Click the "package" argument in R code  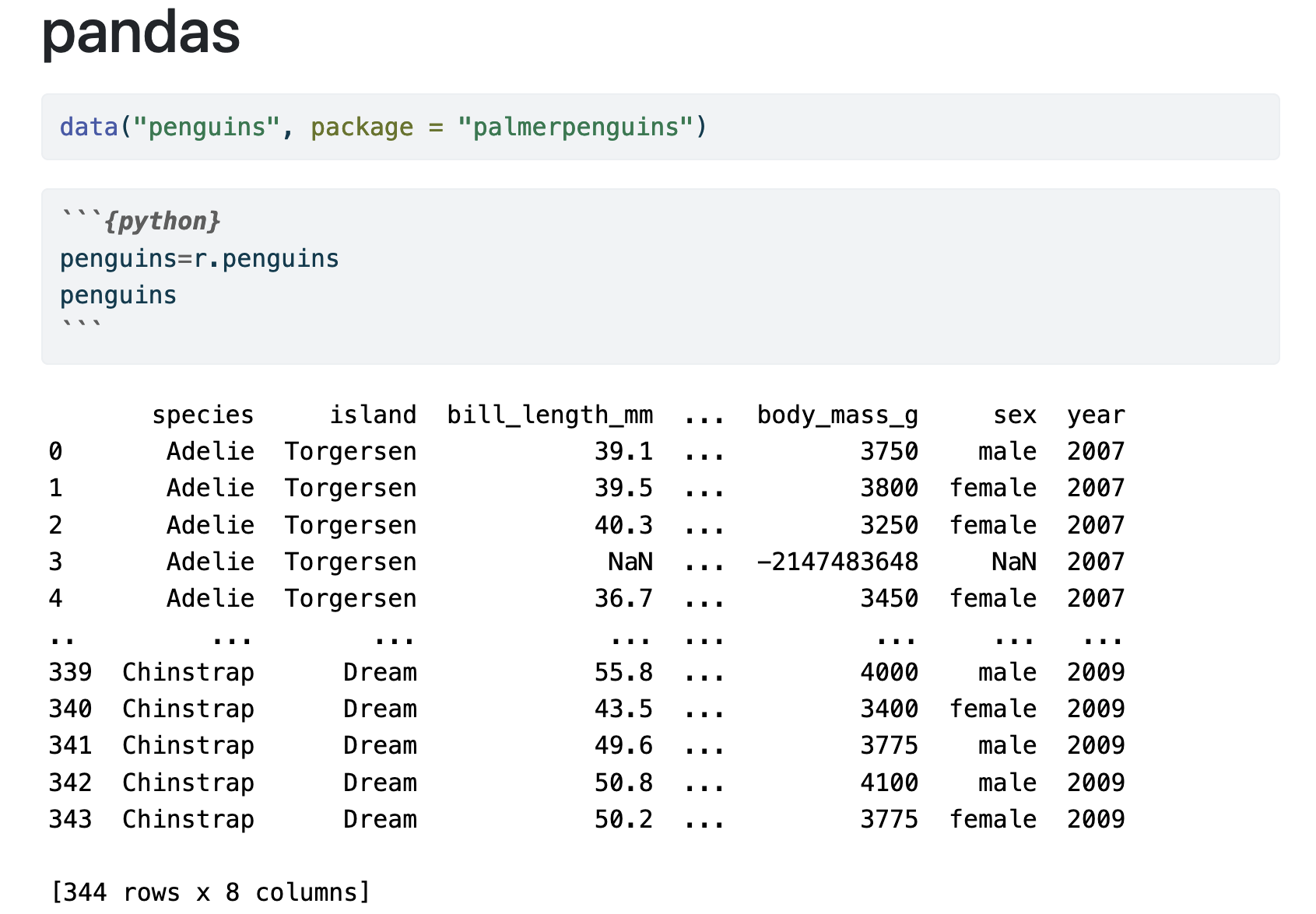click(362, 127)
